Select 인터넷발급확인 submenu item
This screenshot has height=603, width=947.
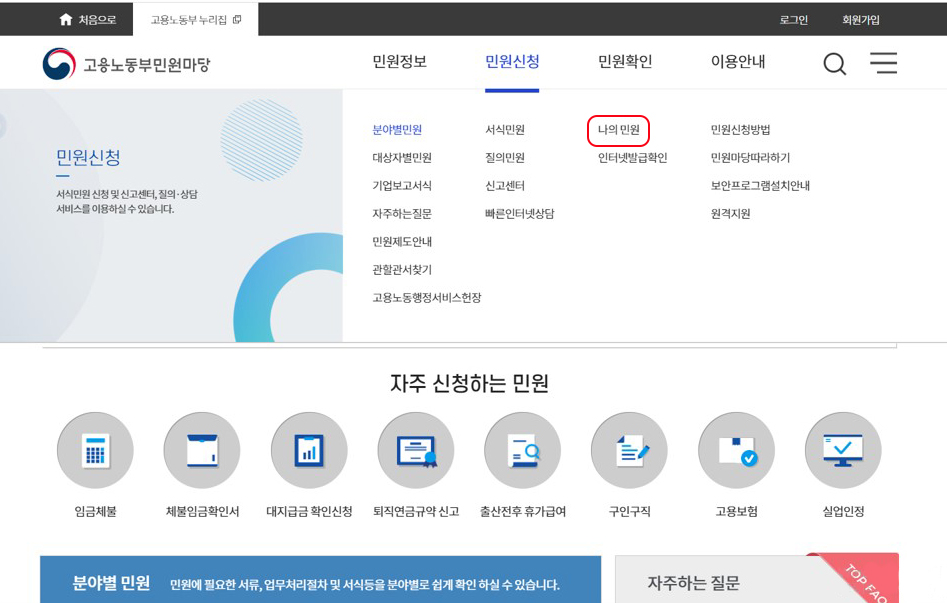[632, 158]
